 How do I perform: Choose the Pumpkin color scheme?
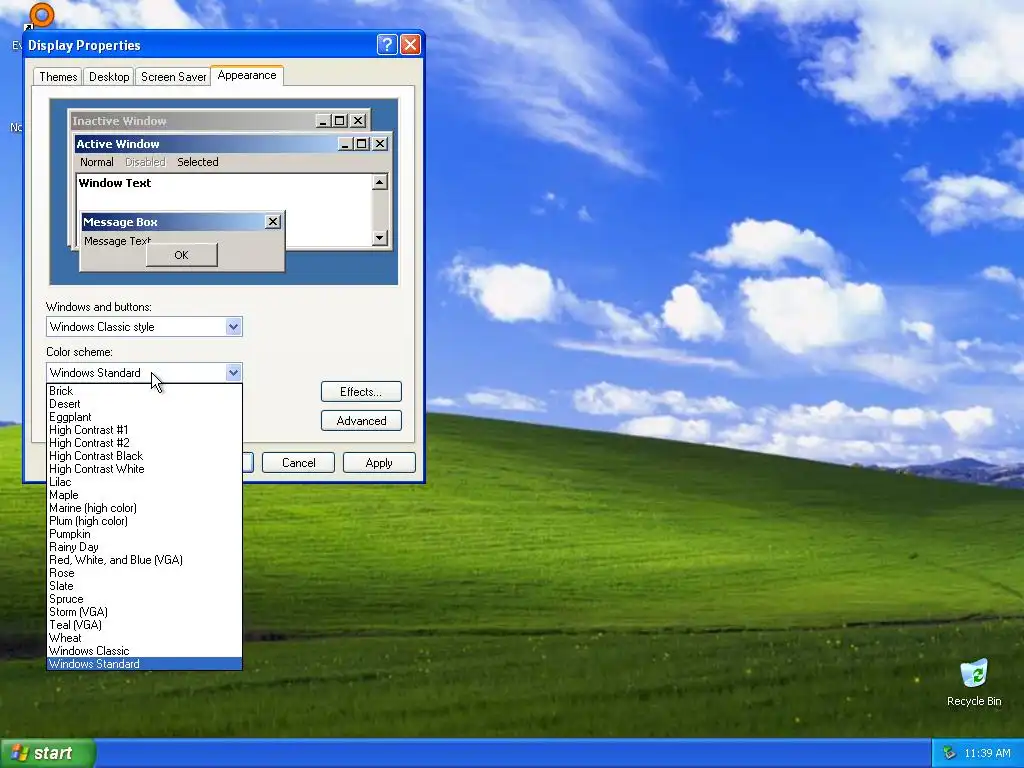[x=144, y=534]
